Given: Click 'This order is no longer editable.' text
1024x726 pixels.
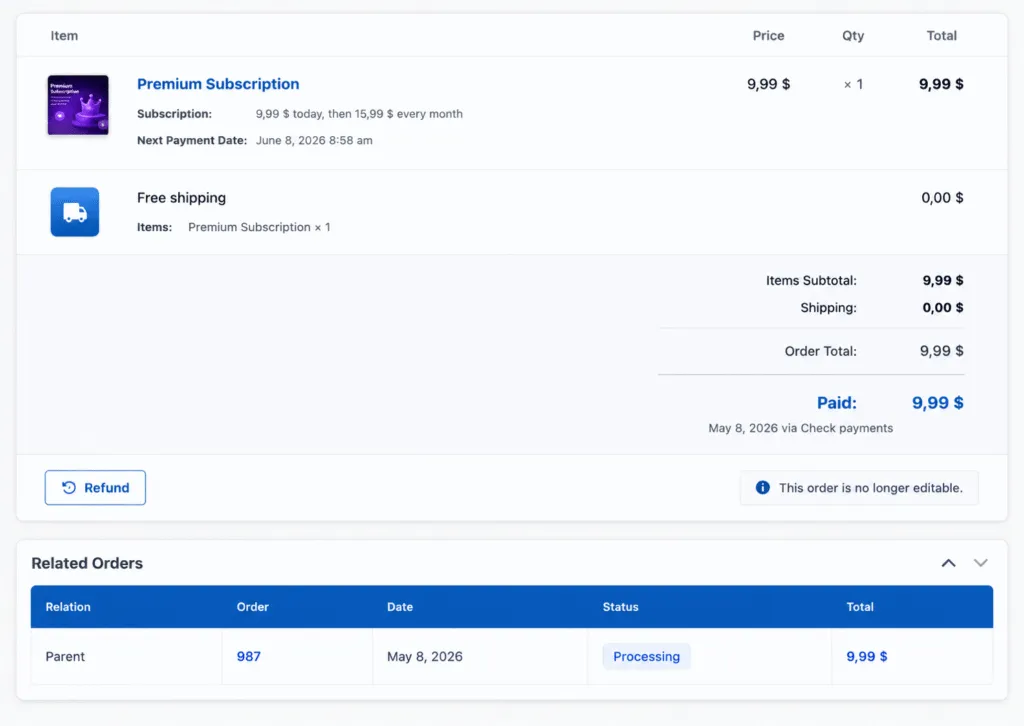Looking at the screenshot, I should point(871,488).
